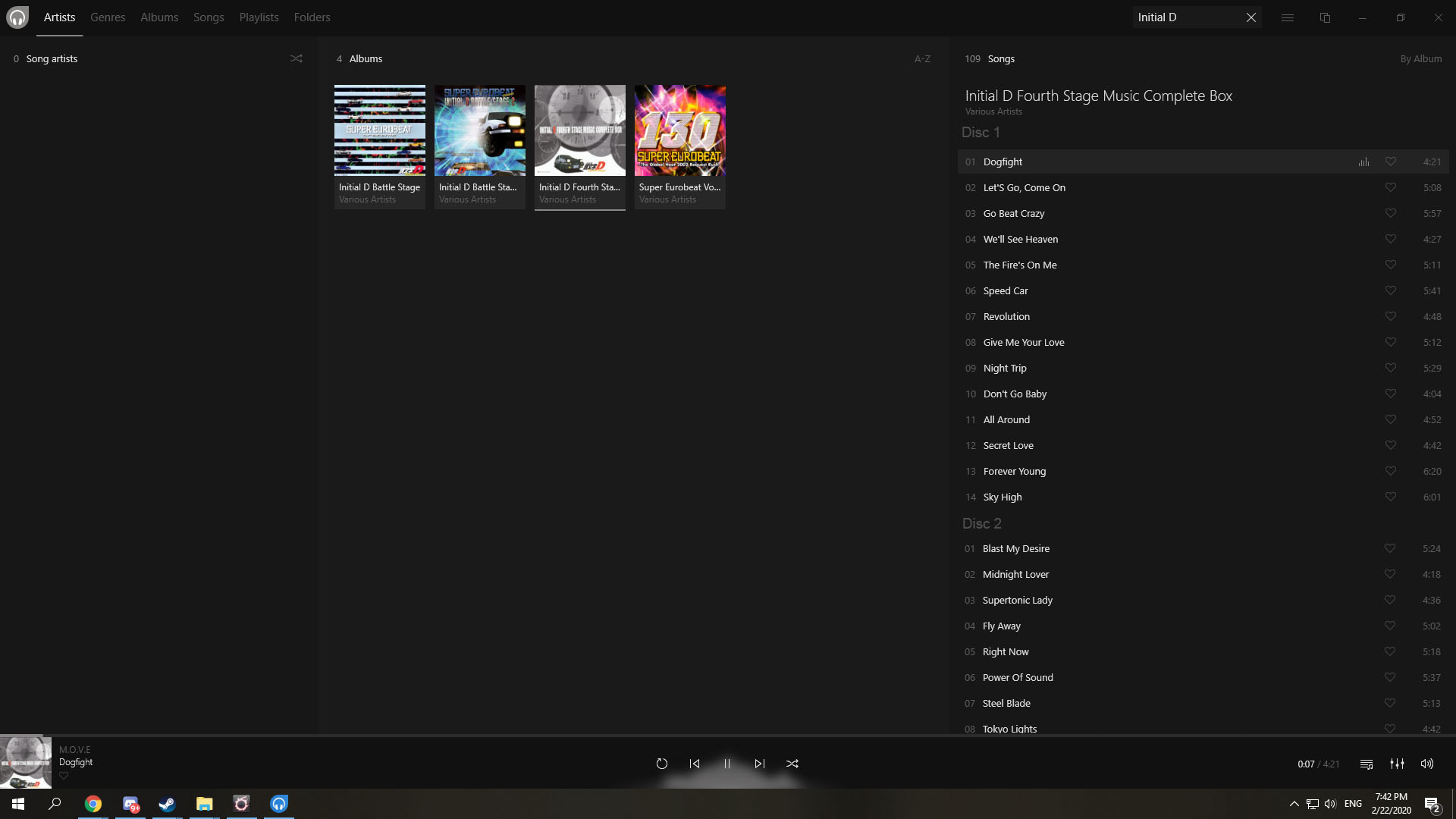Mark Speed Car as a favorite
1456x819 pixels.
click(1391, 290)
